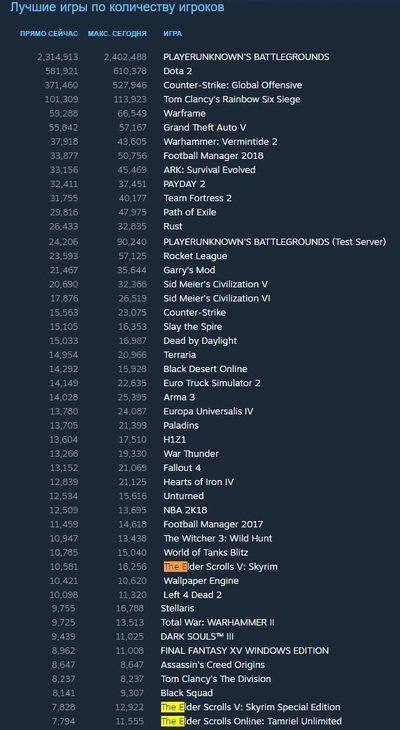Open FINAL FANTASY XV WINDOWS EDITION
The image size is (400, 730).
pos(244,650)
